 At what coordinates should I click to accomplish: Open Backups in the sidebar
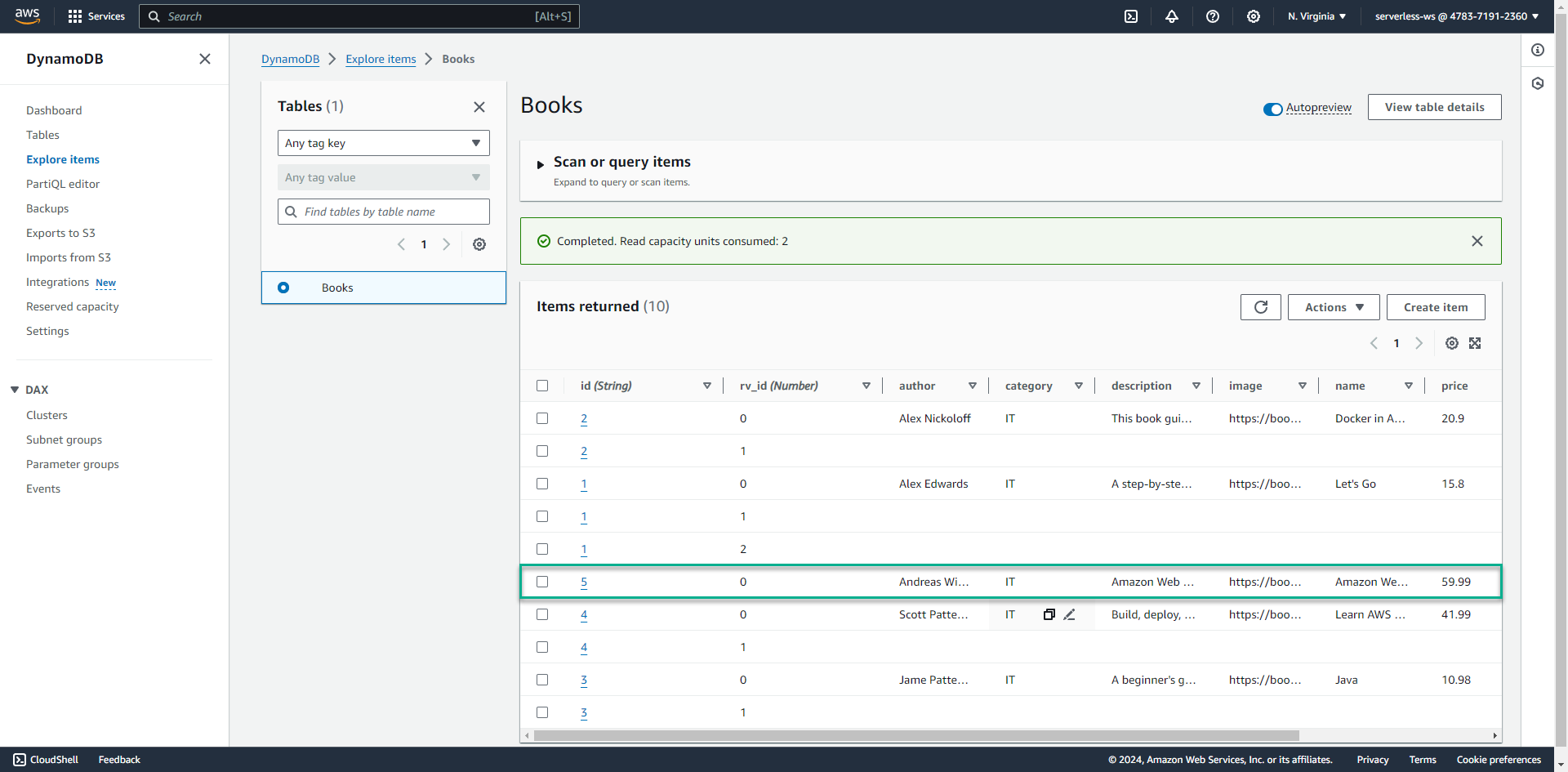point(47,208)
